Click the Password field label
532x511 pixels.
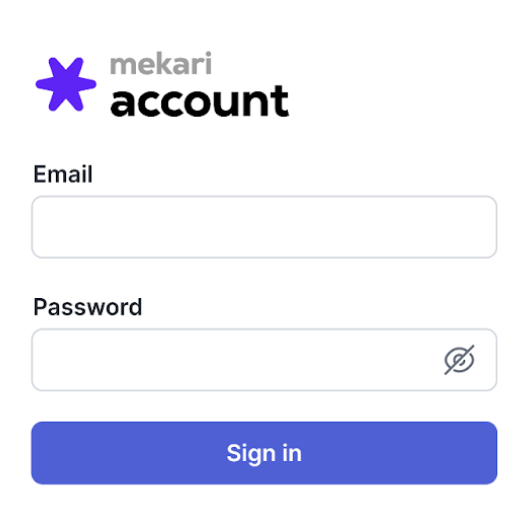88,307
